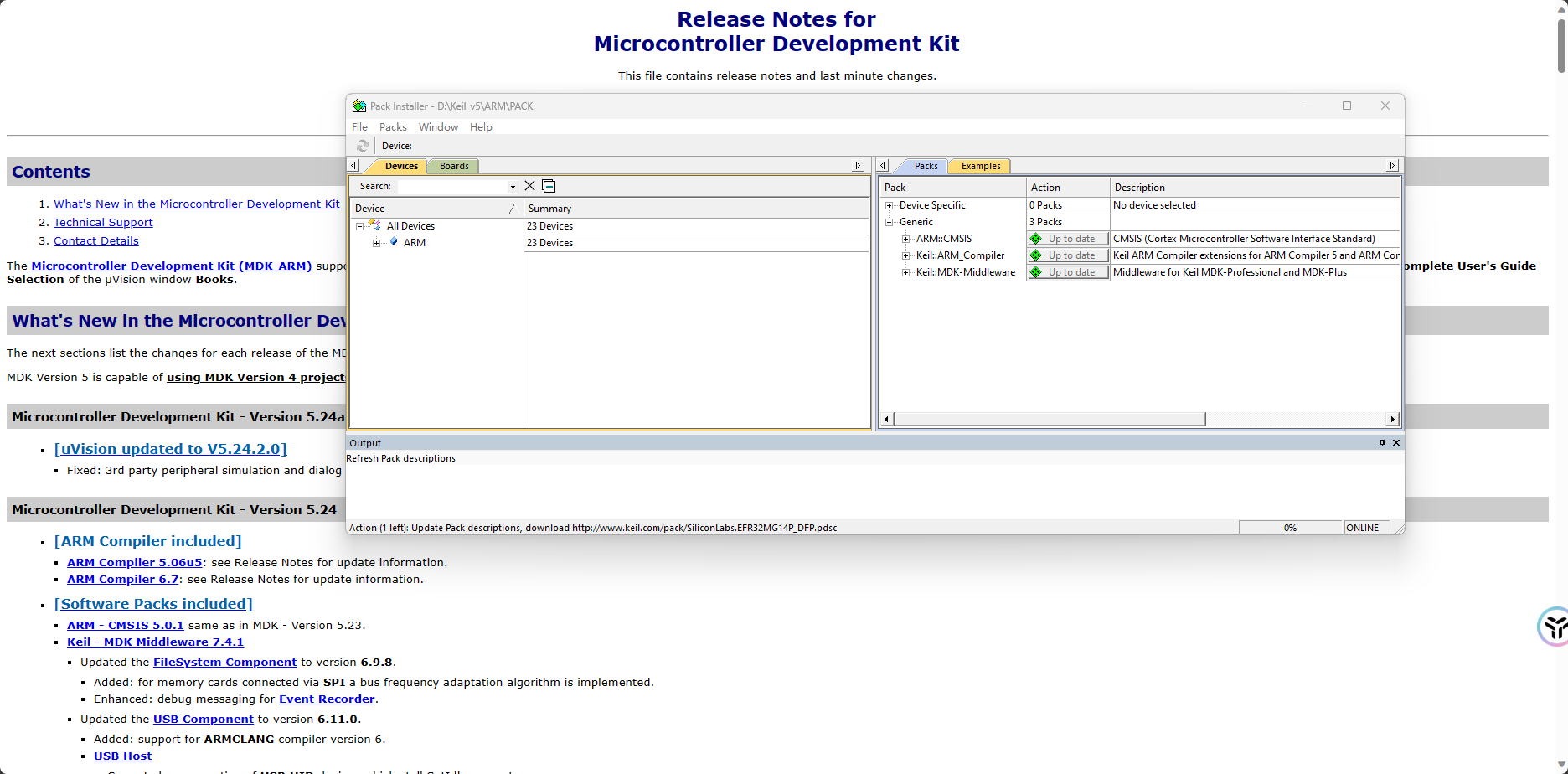Image resolution: width=1568 pixels, height=774 pixels.
Task: Click the 'Refresh Pack descriptions' output line
Action: tap(401, 458)
